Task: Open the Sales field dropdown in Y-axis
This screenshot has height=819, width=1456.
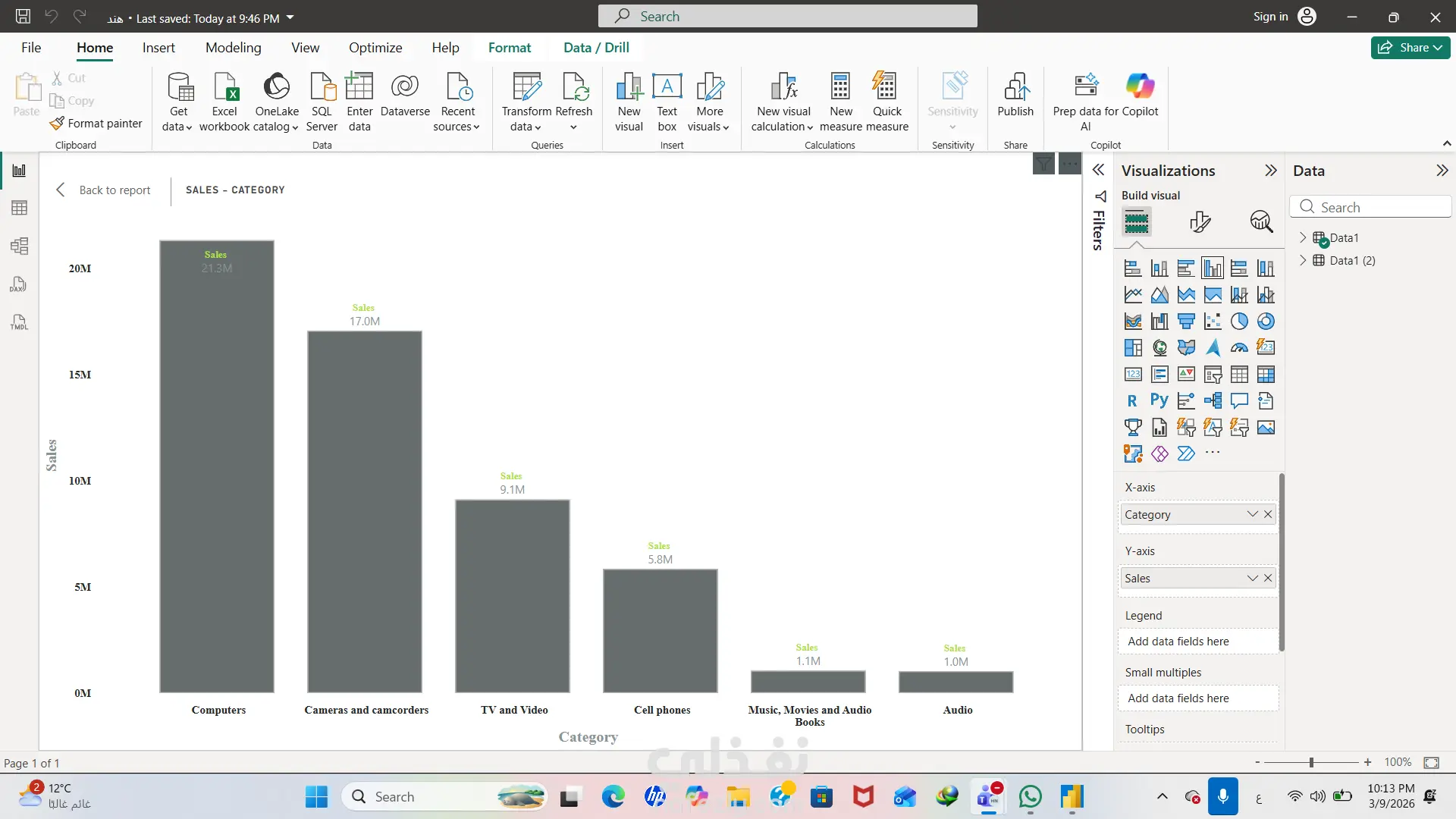Action: pyautogui.click(x=1252, y=578)
